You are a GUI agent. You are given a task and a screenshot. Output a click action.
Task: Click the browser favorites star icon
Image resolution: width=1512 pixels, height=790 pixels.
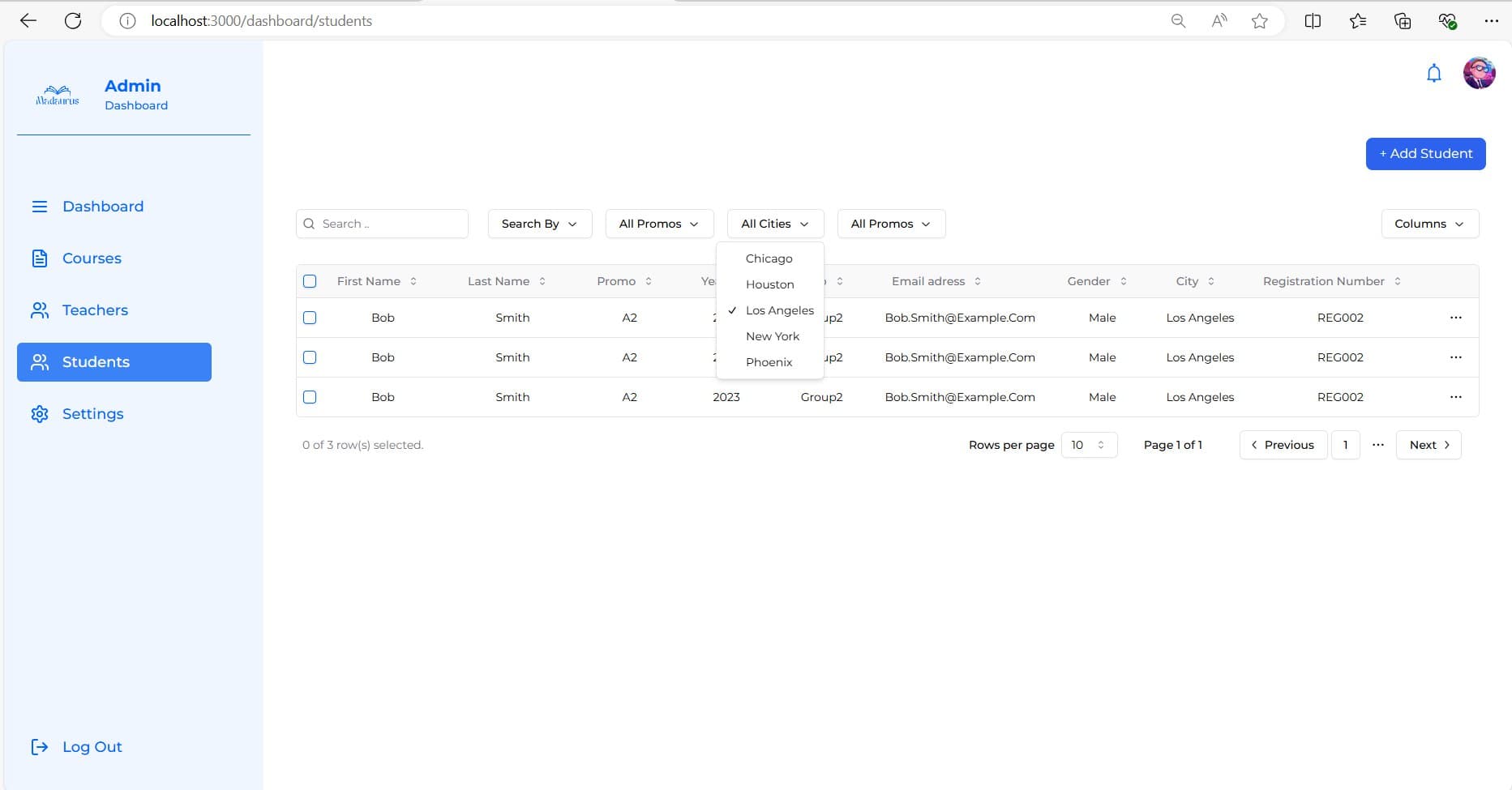[1259, 21]
